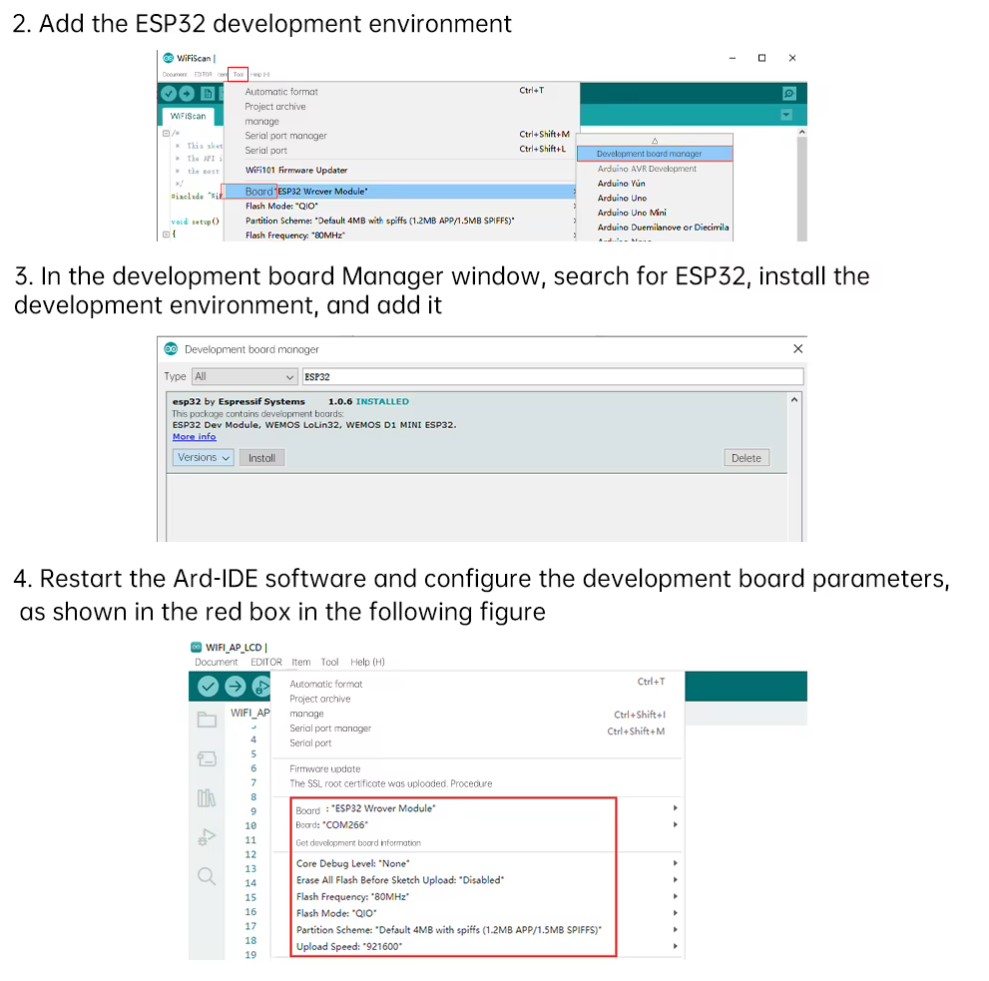
Task: Click the "1.0.6 INSTALLED" version text
Action: click(x=368, y=401)
